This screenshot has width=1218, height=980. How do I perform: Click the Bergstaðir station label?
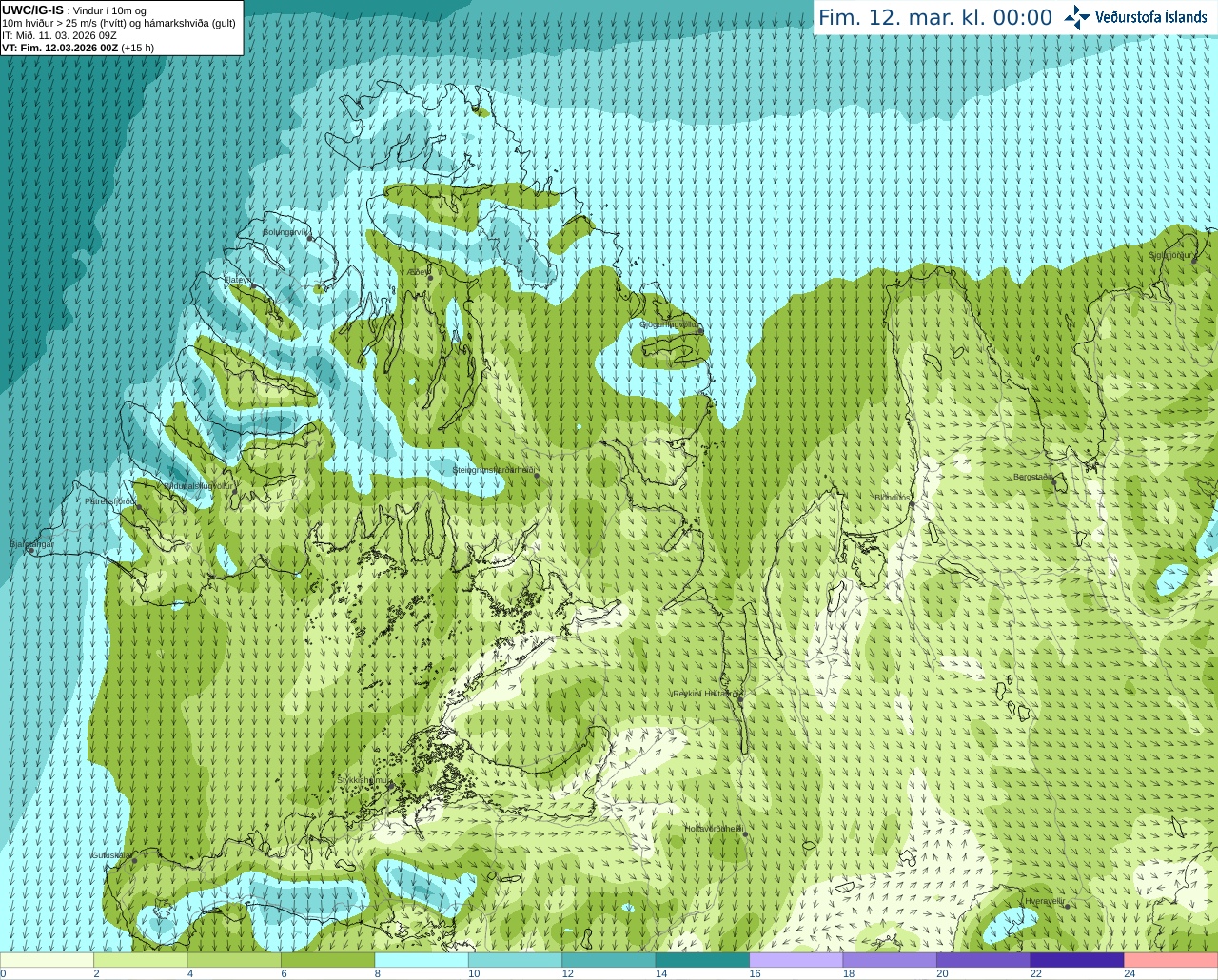(x=1033, y=477)
